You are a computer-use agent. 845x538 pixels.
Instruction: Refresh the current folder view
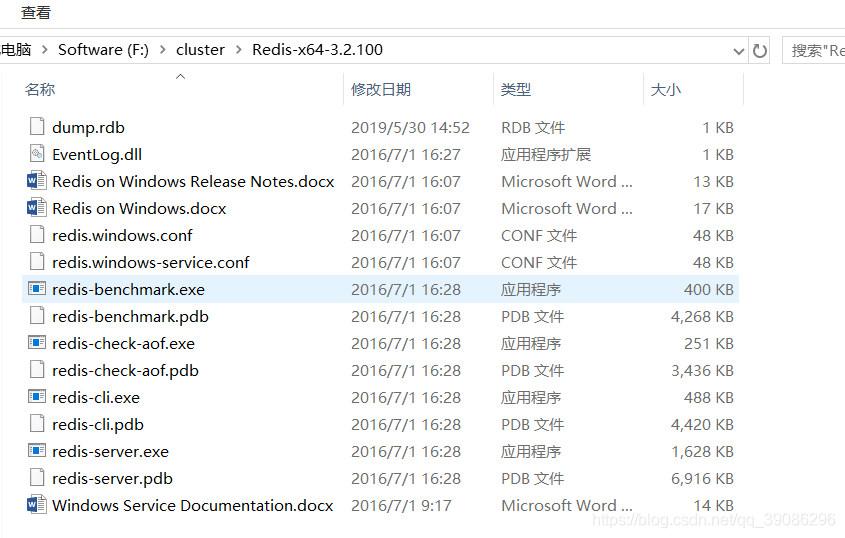click(760, 51)
